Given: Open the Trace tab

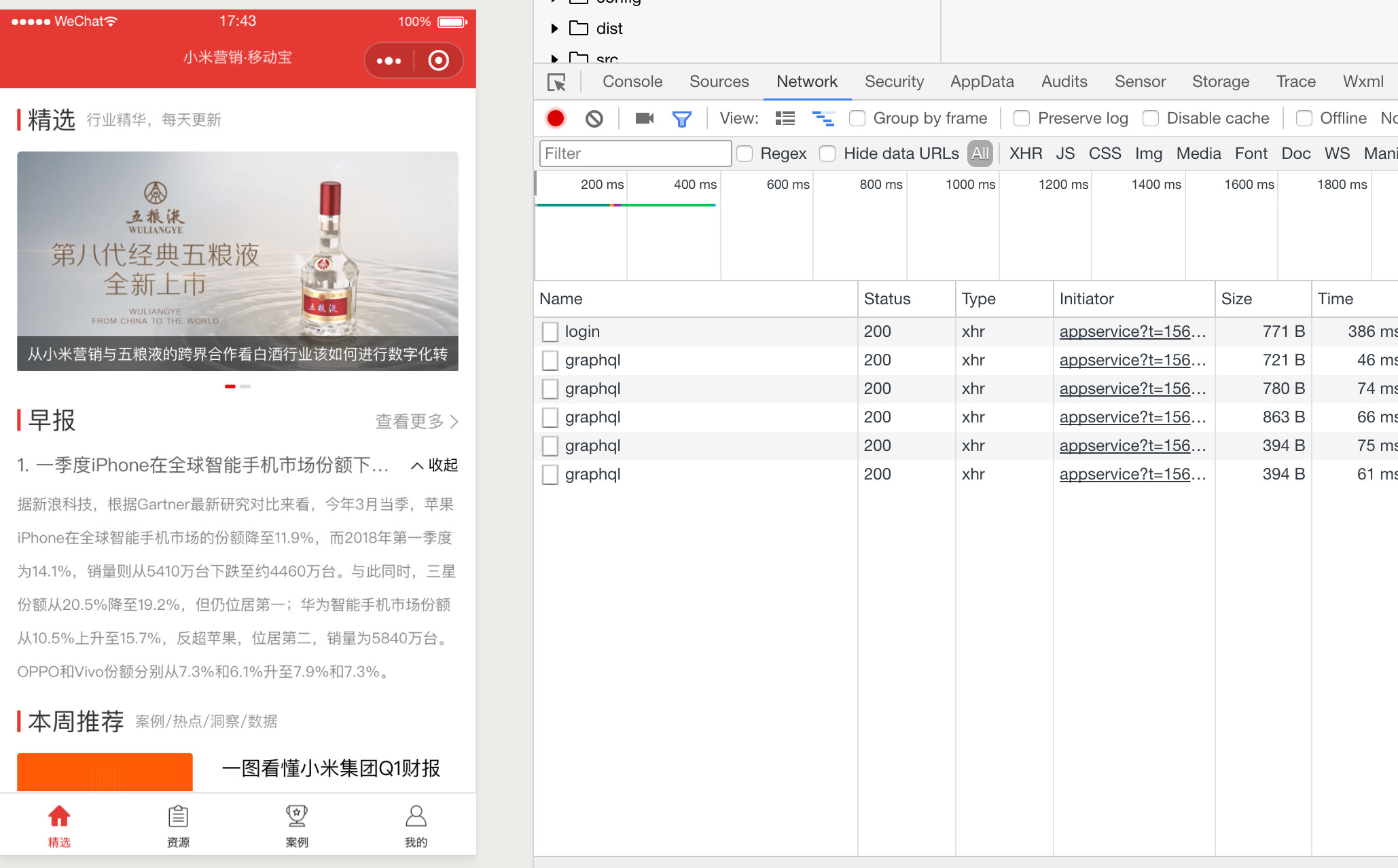Looking at the screenshot, I should tap(1296, 82).
